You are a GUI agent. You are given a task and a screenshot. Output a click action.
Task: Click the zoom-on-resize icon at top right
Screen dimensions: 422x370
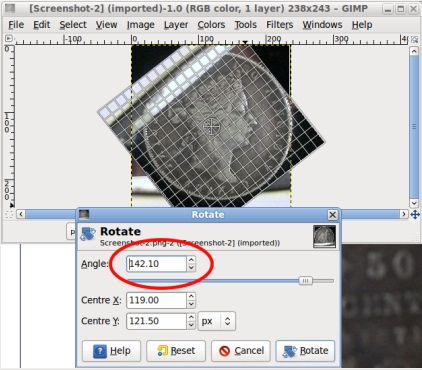(x=414, y=40)
